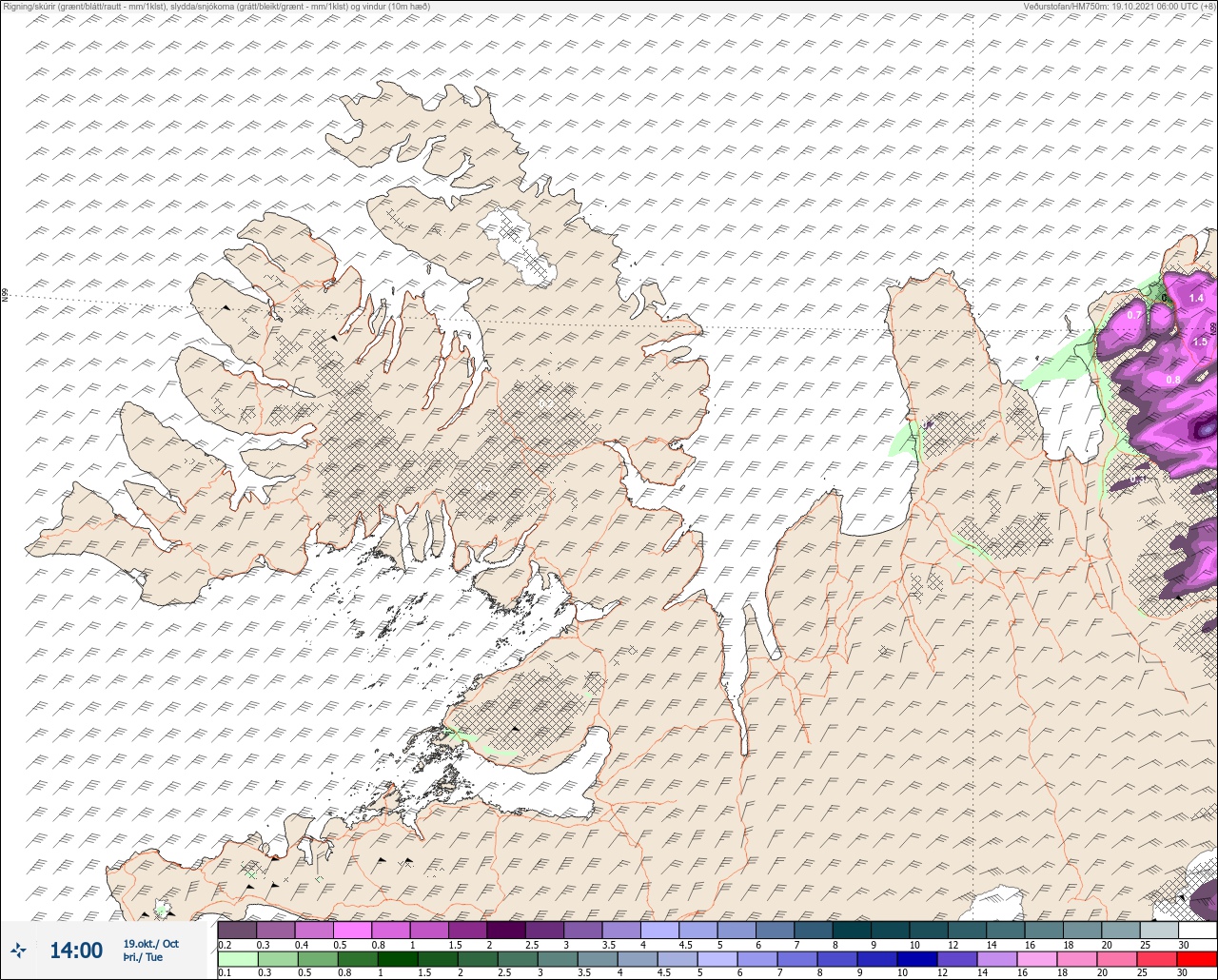The height and width of the screenshot is (980, 1218).
Task: Click the 'Veðurstofan/HM750m' model run header
Action: [x=1118, y=6]
